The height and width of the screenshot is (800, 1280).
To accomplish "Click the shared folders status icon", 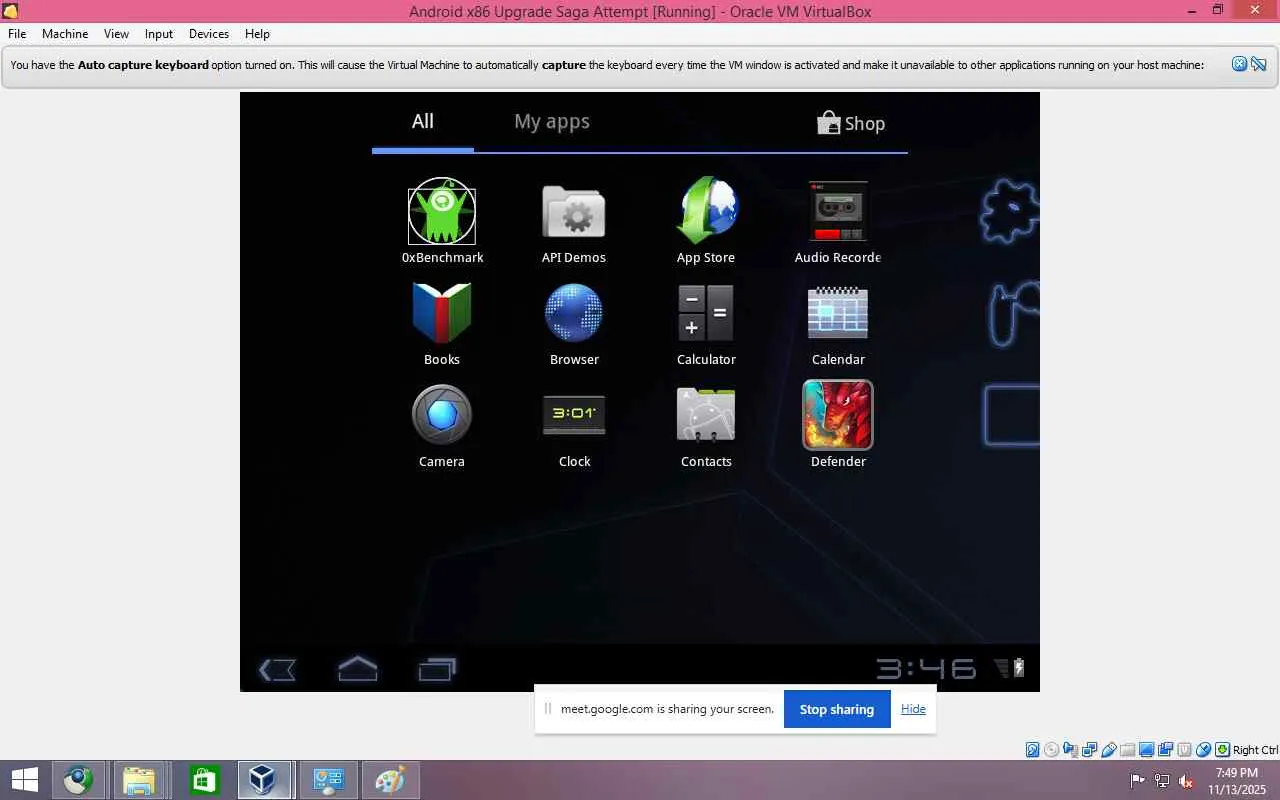I will (x=1128, y=750).
